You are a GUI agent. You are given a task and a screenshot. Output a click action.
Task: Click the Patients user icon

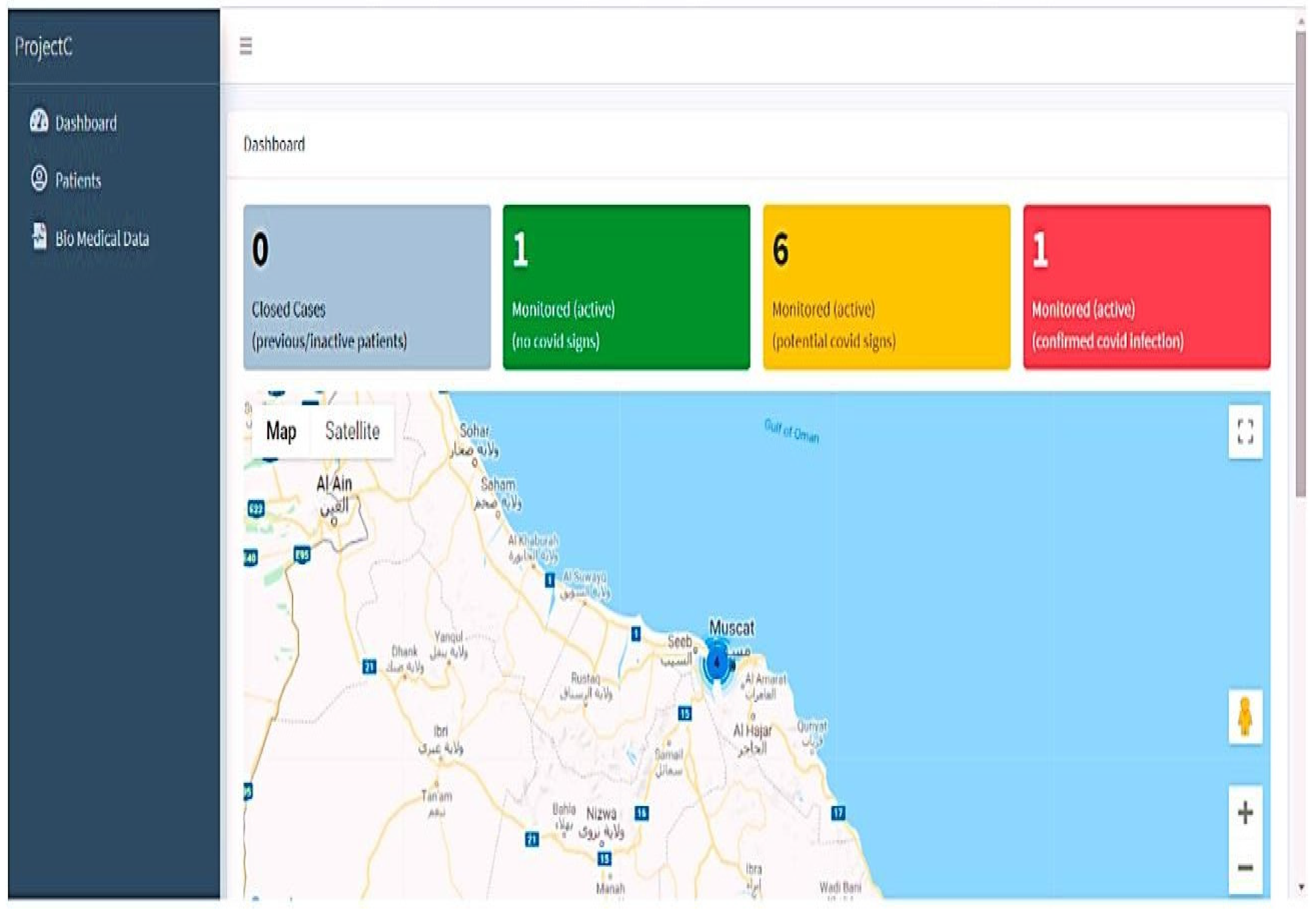tap(39, 178)
